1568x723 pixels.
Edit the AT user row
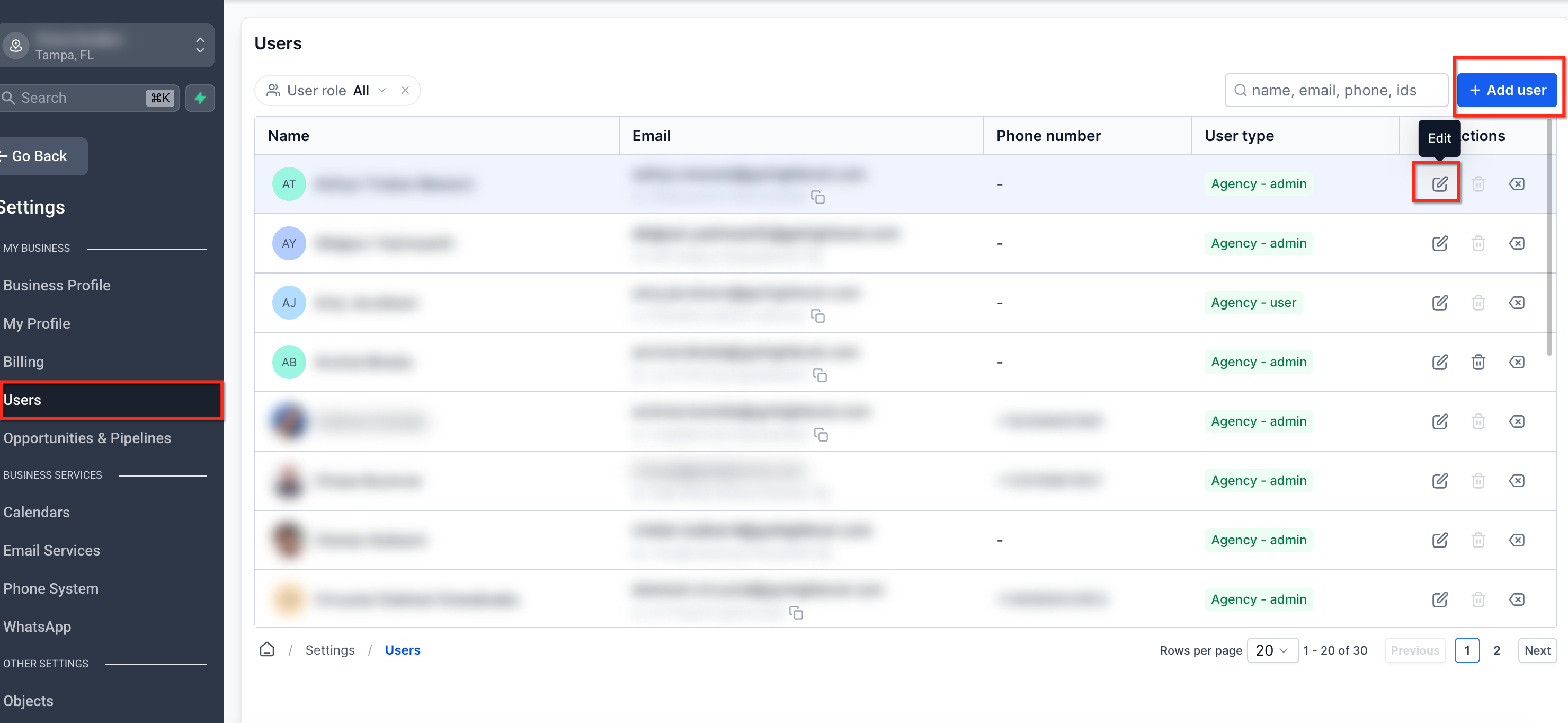[x=1440, y=183]
